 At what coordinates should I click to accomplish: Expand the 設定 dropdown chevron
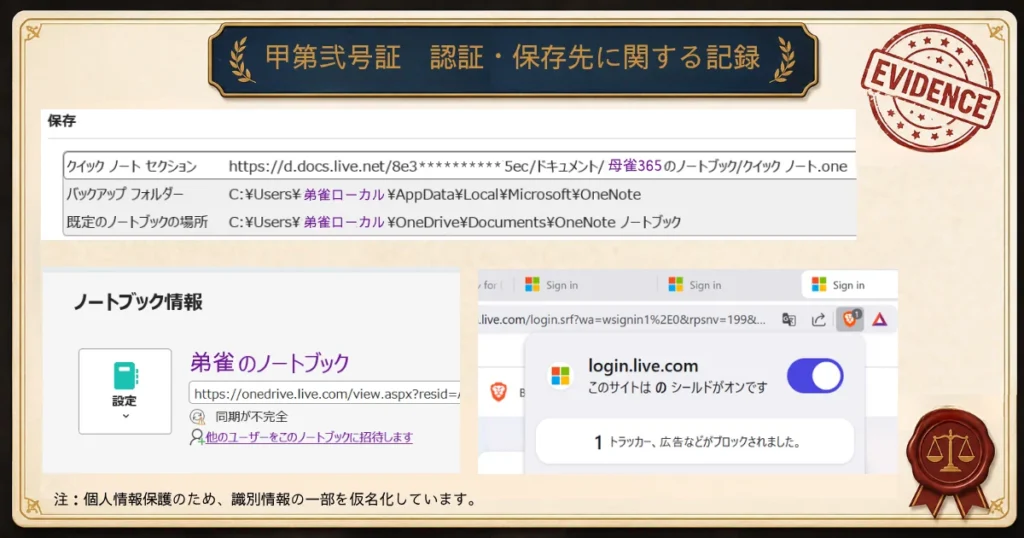[x=125, y=415]
